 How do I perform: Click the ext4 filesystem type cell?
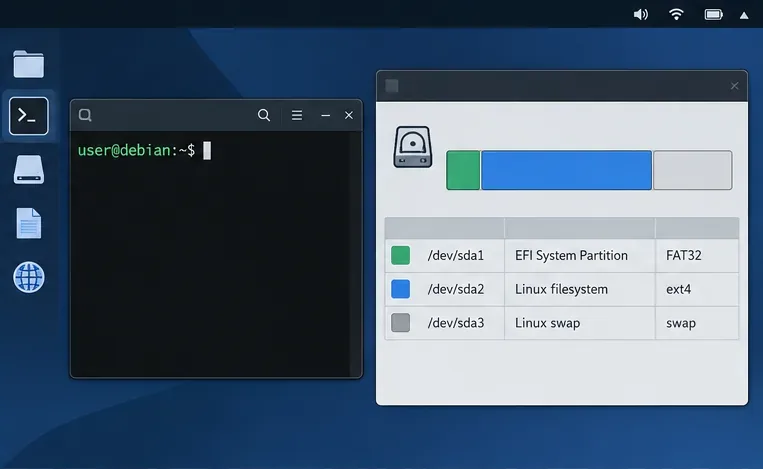[x=697, y=289]
